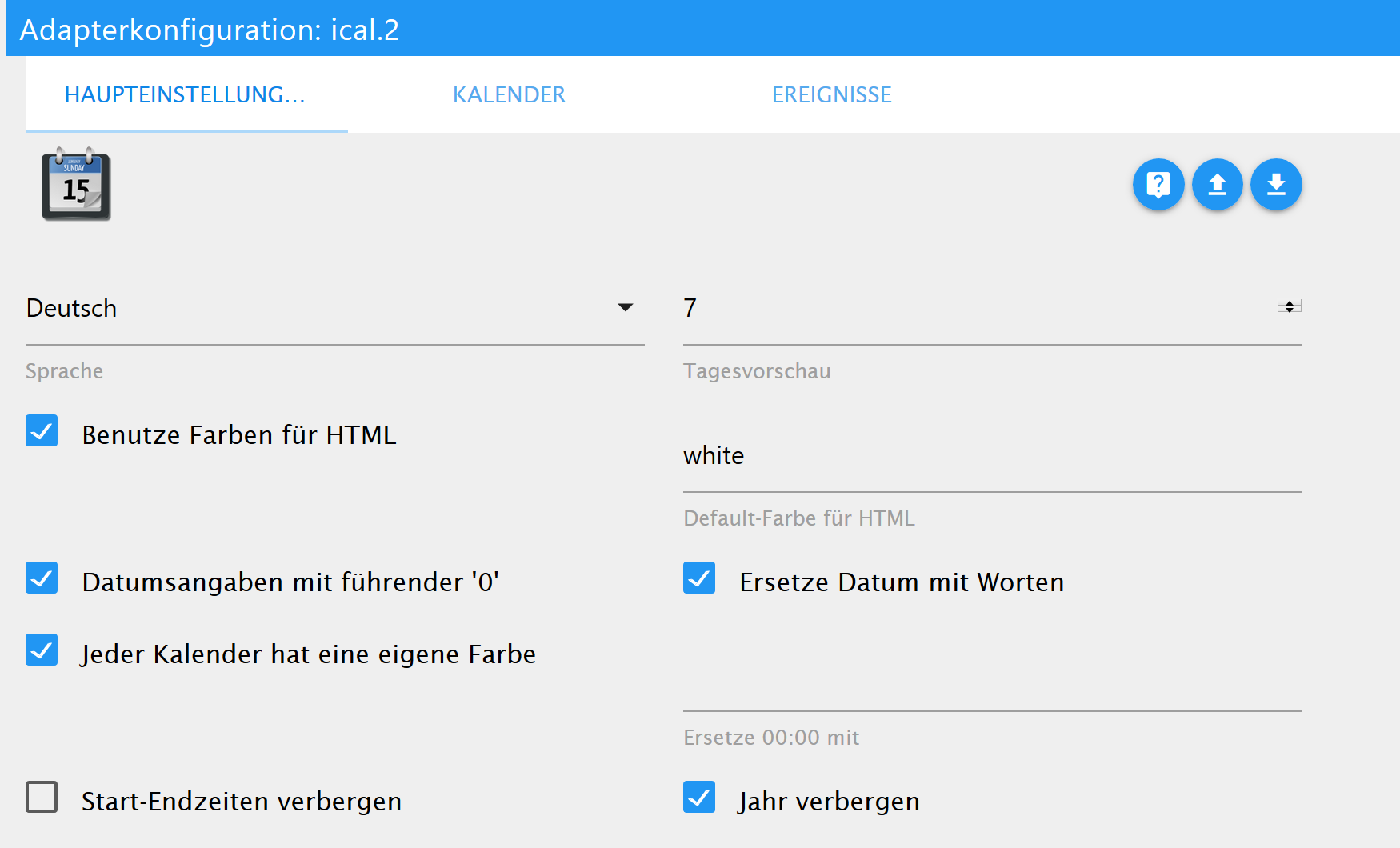Click the upload configuration arrow button
1400x848 pixels.
(1217, 185)
